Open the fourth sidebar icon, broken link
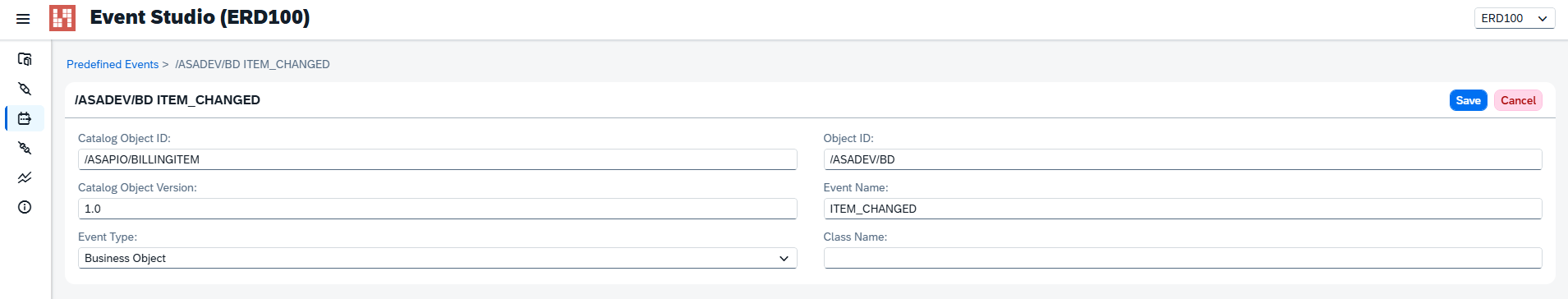This screenshot has height=299, width=1568. (25, 148)
